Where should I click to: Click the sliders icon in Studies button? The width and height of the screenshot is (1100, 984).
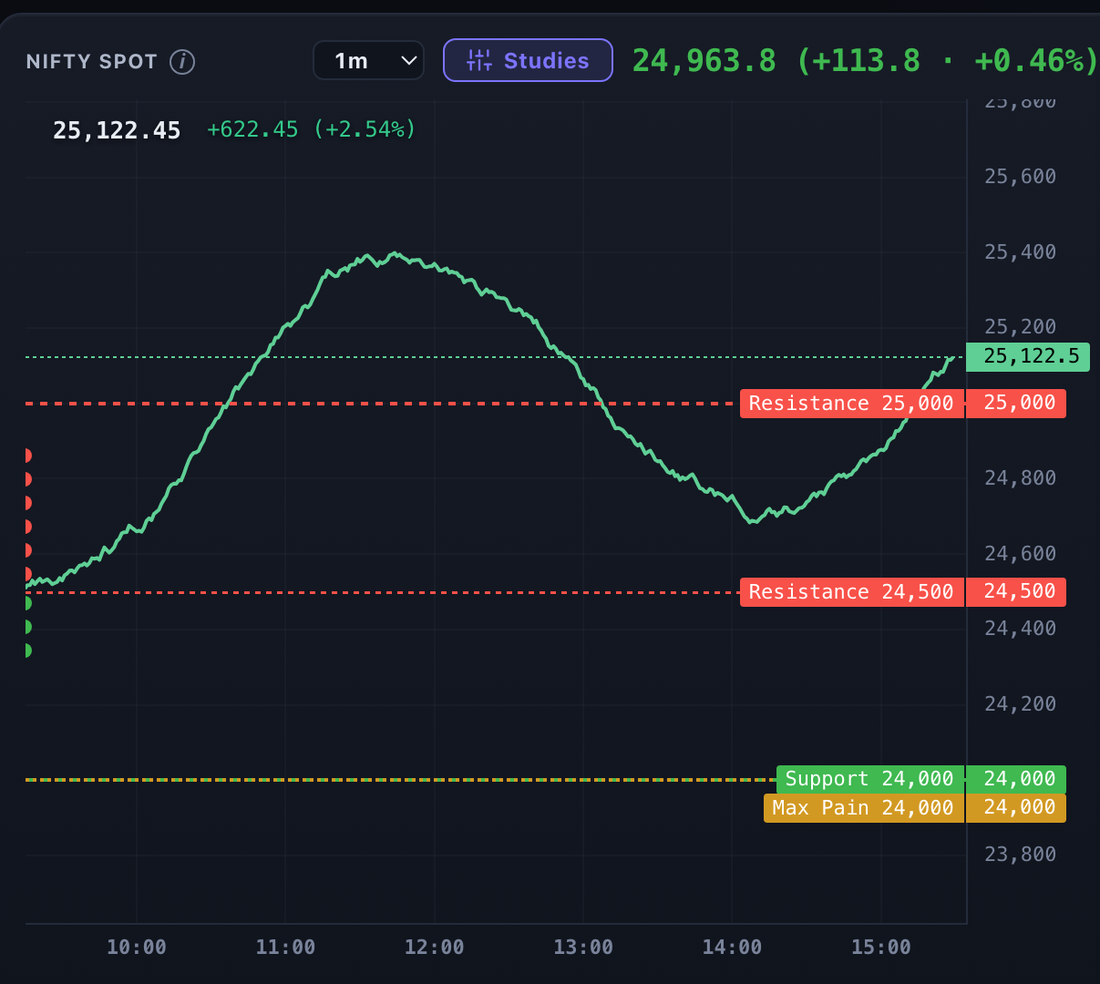[x=479, y=61]
